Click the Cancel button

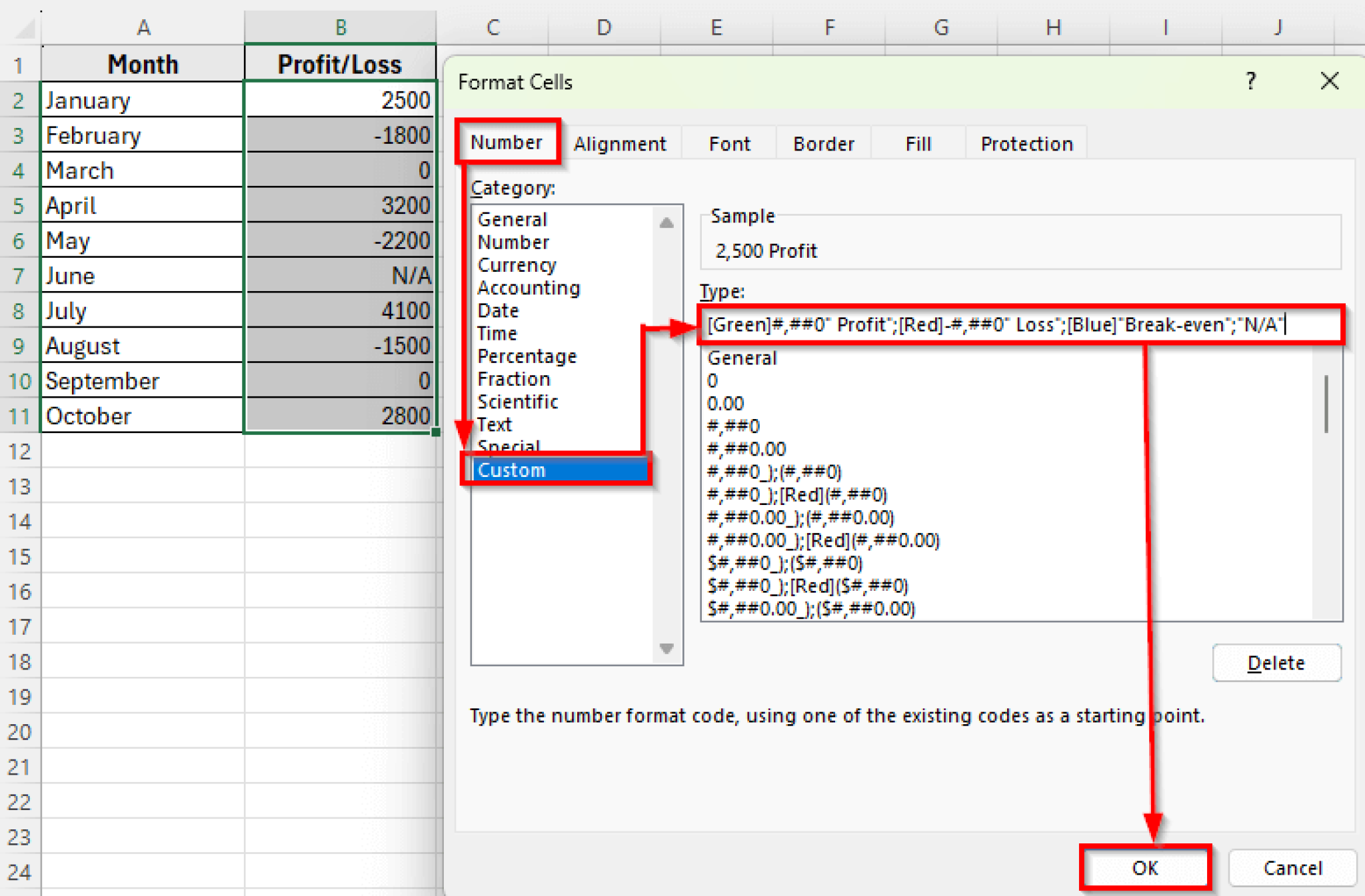click(1292, 868)
